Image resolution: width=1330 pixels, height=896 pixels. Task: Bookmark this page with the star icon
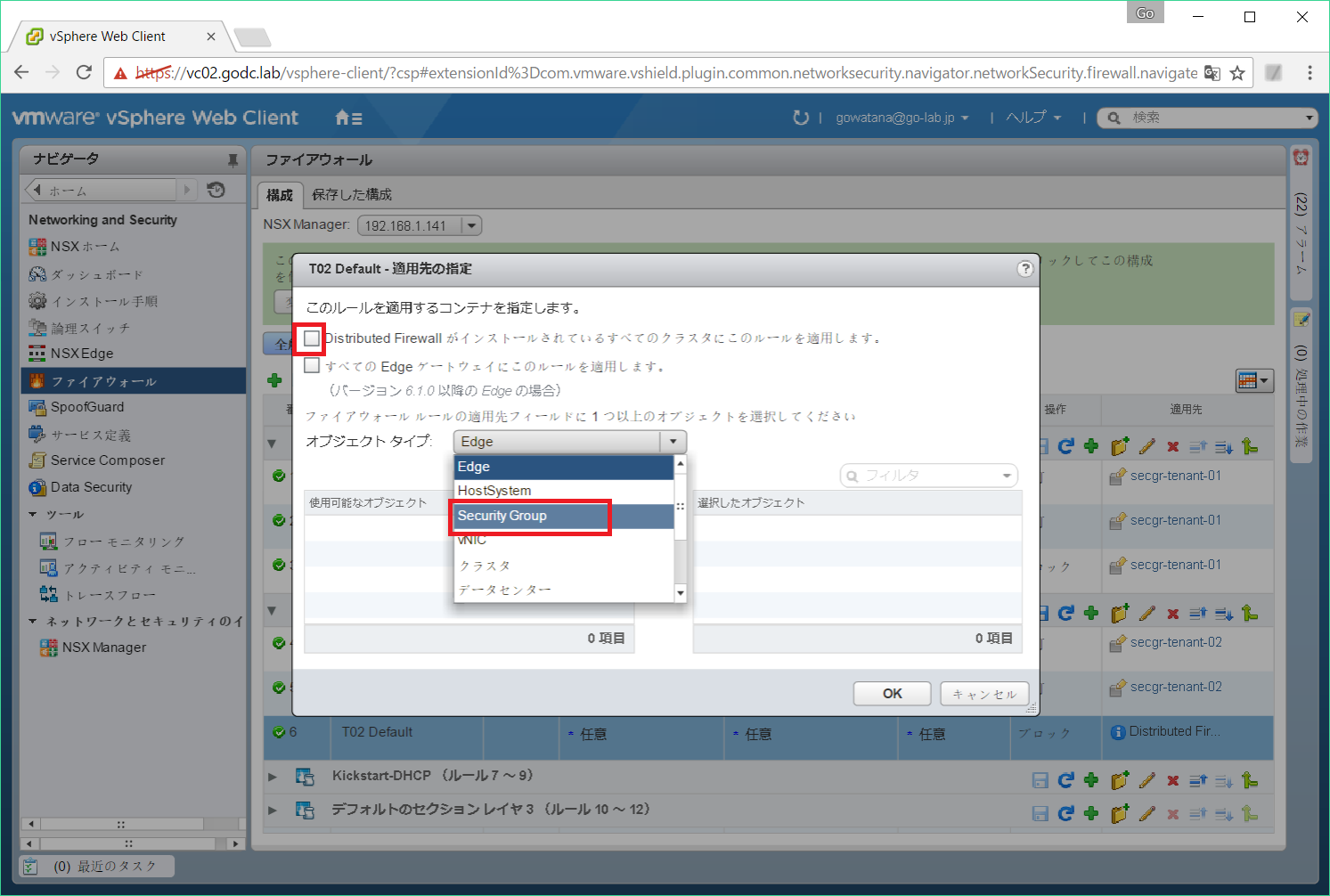coord(1237,73)
